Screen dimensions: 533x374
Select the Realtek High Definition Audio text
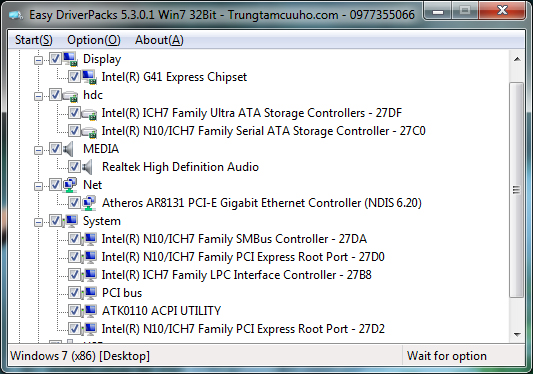(x=180, y=167)
